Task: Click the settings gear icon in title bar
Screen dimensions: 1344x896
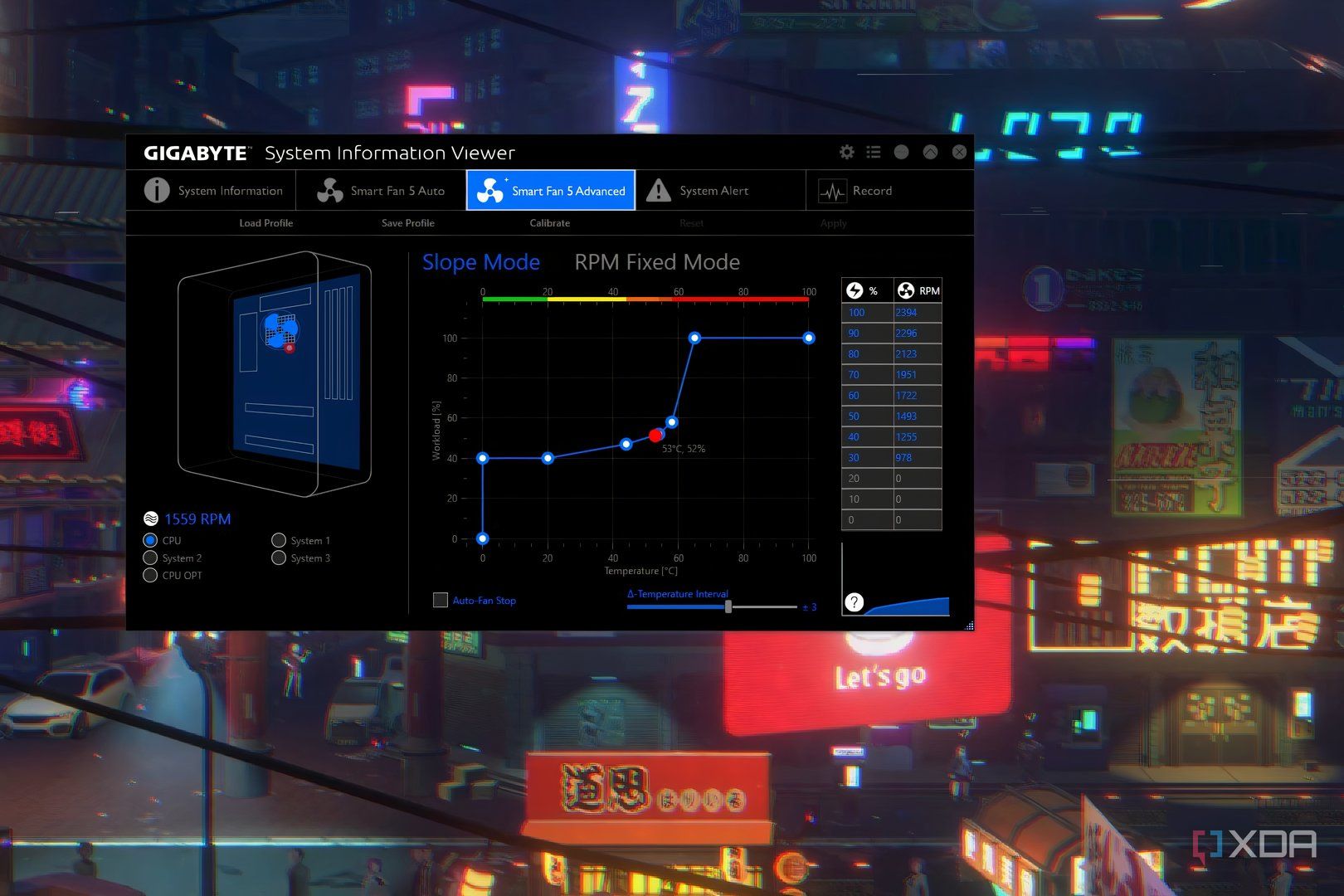Action: coord(846,152)
